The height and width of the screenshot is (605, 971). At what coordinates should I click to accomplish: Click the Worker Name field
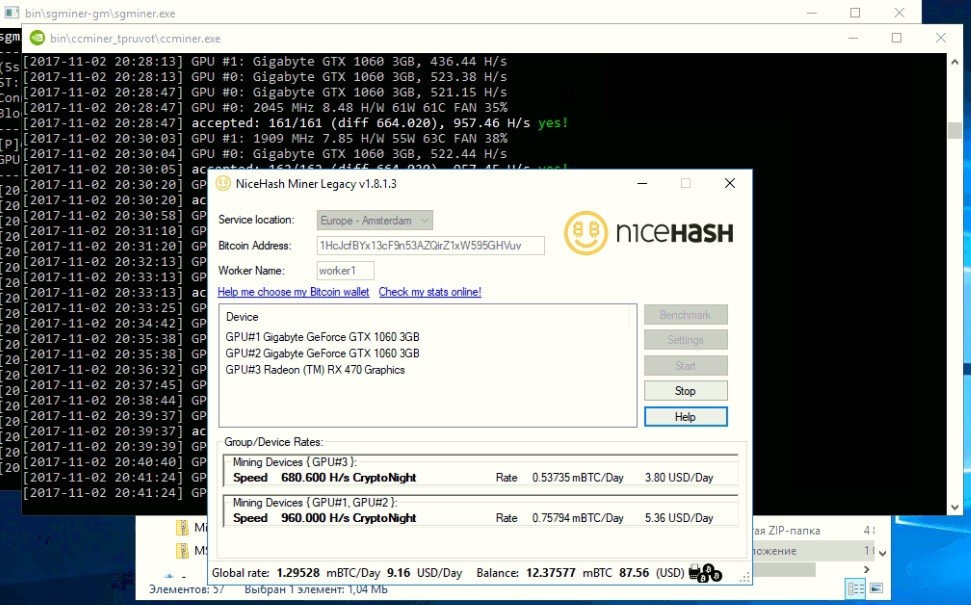346,271
